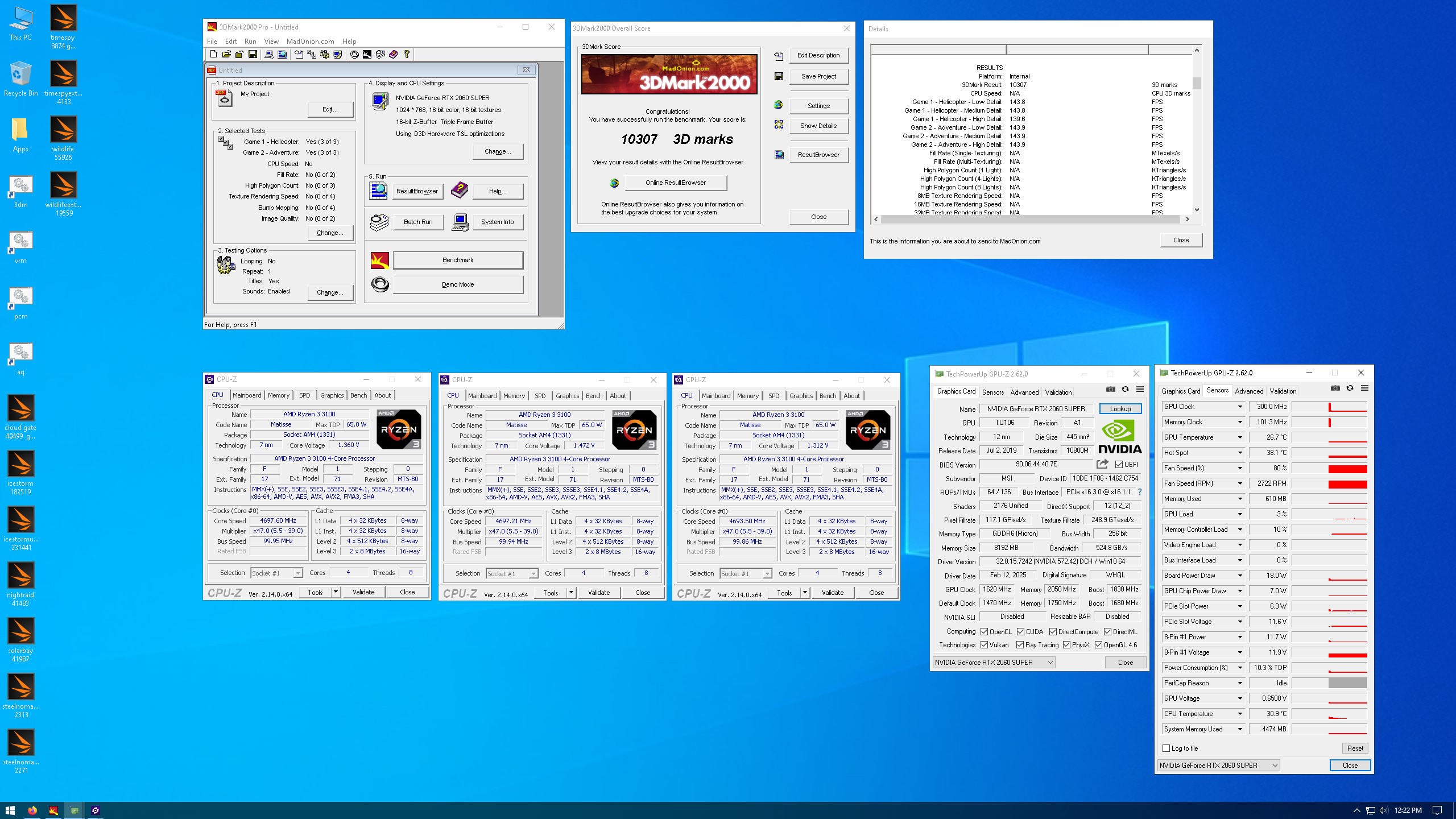Image resolution: width=1456 pixels, height=819 pixels.
Task: Expand the GPU Clock sensor dropdown
Action: pos(1240,407)
